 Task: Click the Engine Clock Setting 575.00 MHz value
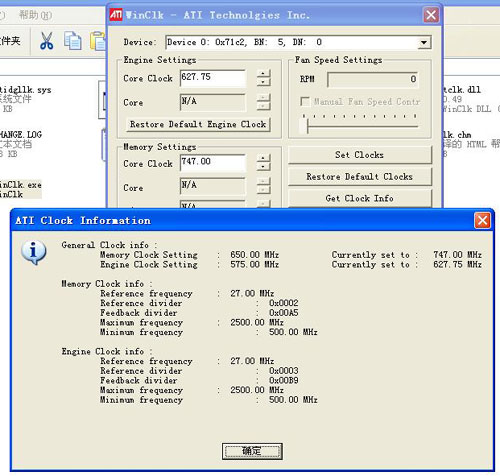[255, 265]
